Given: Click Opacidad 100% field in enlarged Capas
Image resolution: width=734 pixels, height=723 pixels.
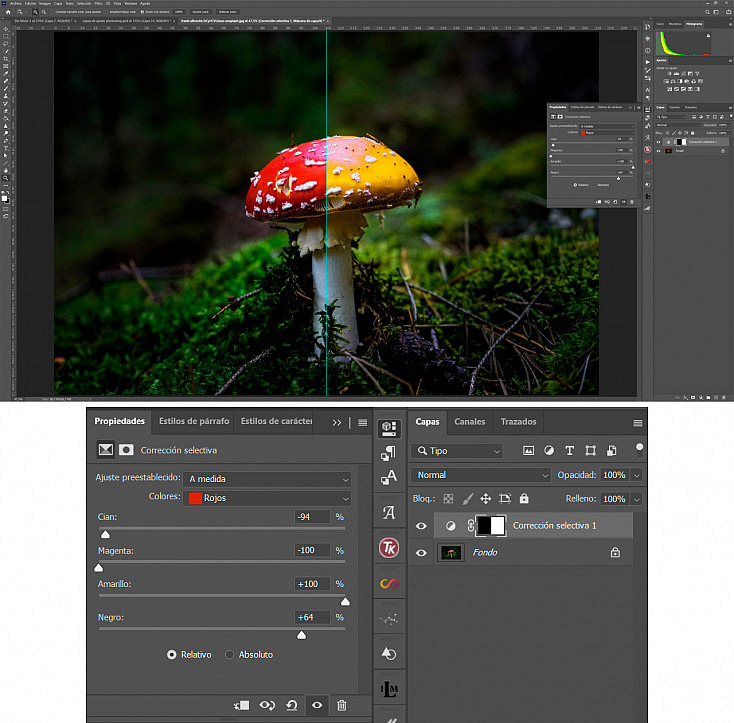Looking at the screenshot, I should (x=615, y=475).
